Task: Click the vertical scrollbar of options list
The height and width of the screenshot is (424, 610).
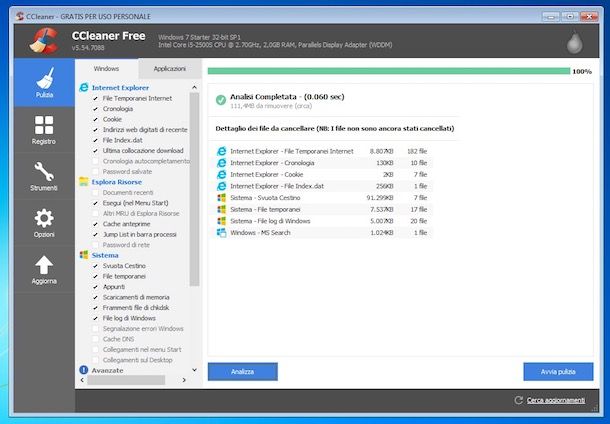Action: point(194,189)
